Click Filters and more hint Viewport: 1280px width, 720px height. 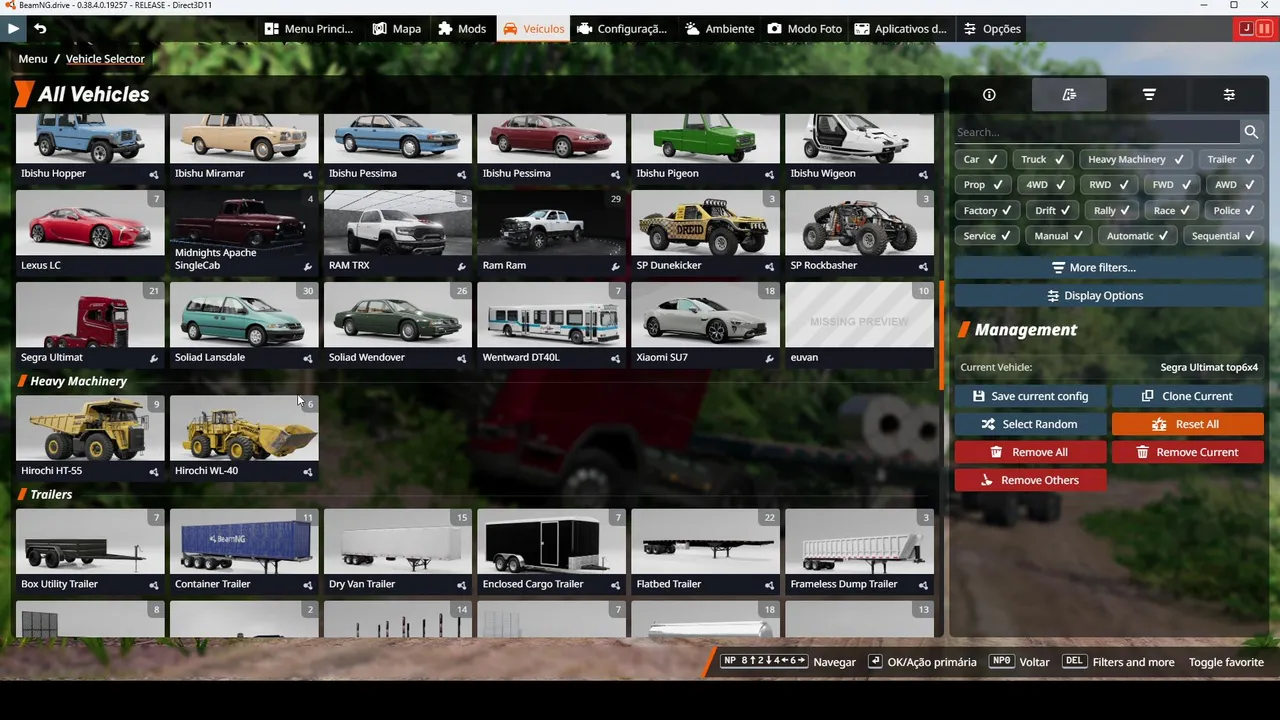(x=1133, y=662)
